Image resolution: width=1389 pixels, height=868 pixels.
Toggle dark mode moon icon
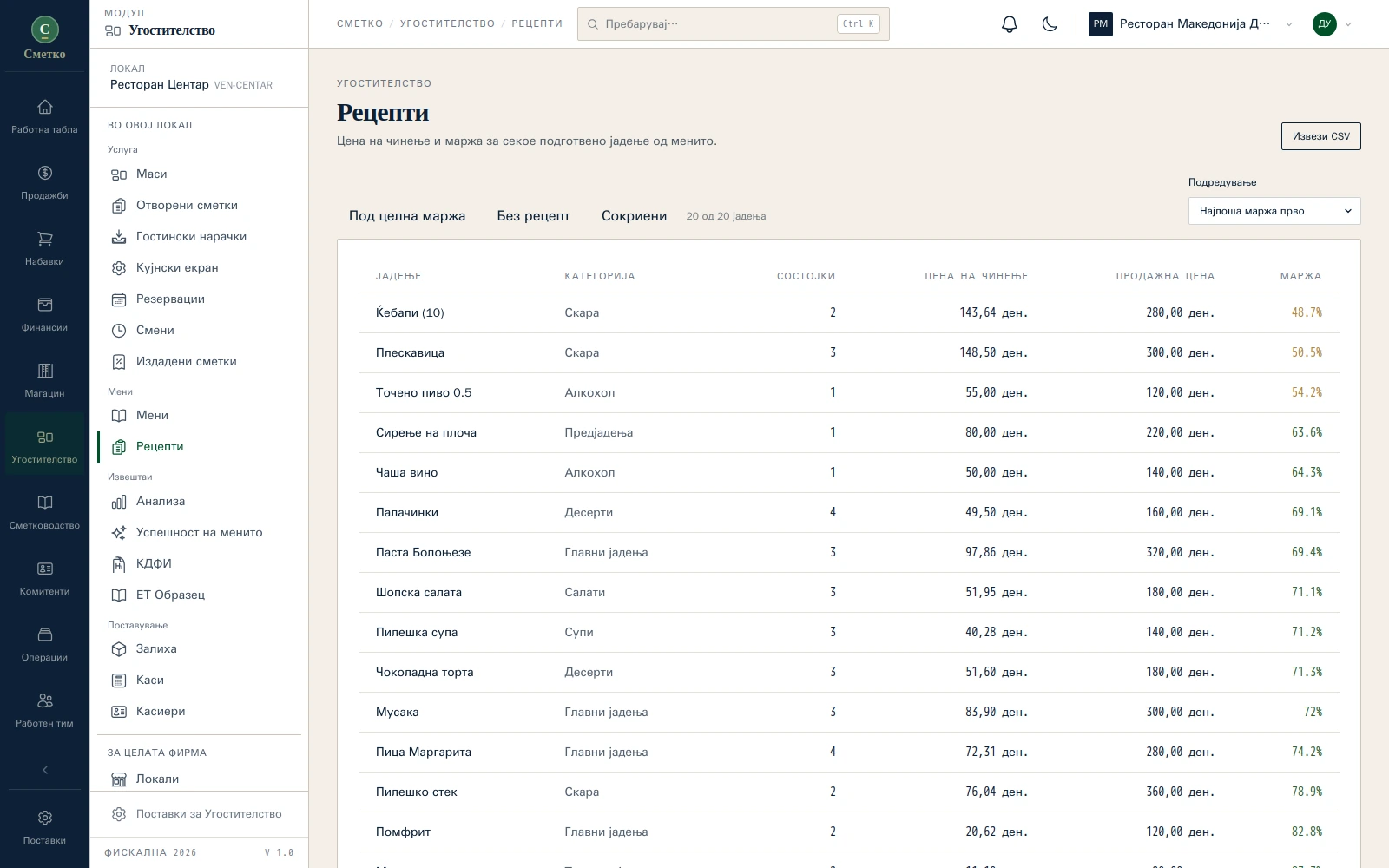(x=1050, y=24)
